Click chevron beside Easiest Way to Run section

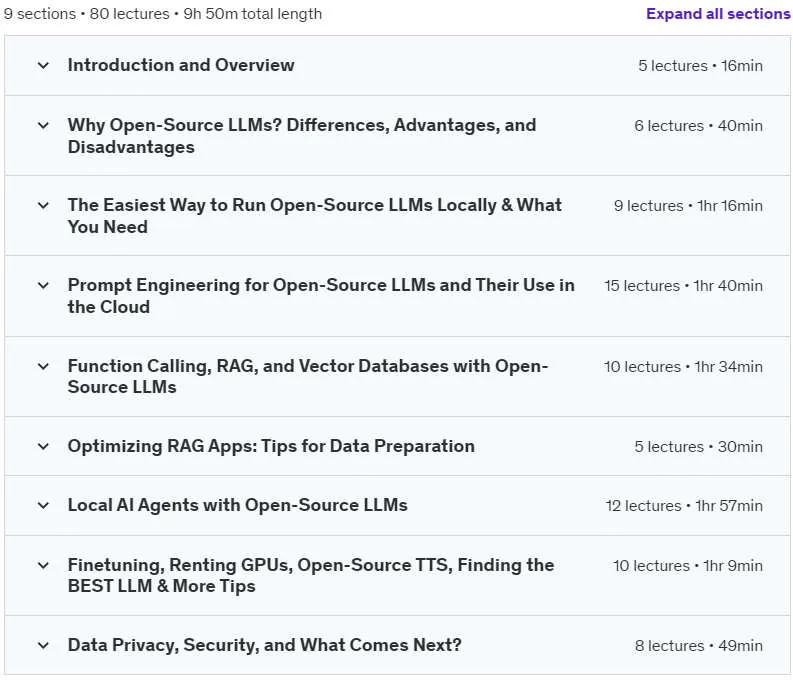point(43,205)
